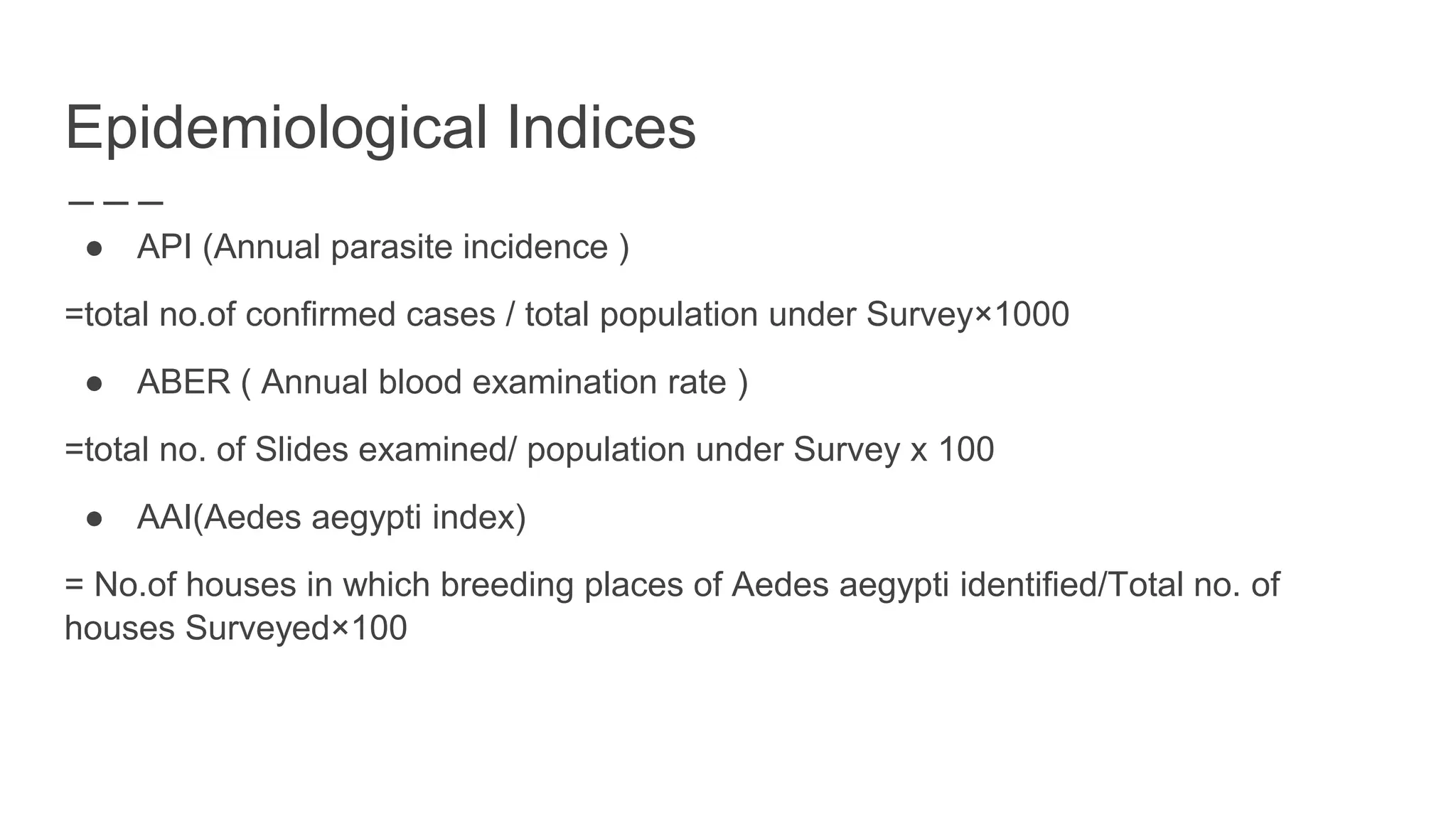
Task: Click the total no.of confirmed cases formula line
Action: pyautogui.click(x=567, y=315)
